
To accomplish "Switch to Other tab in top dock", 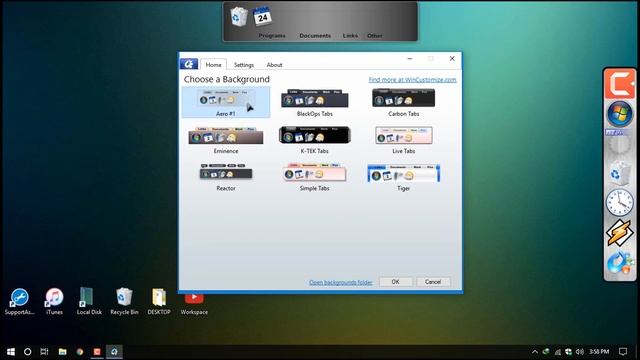I will tap(375, 36).
